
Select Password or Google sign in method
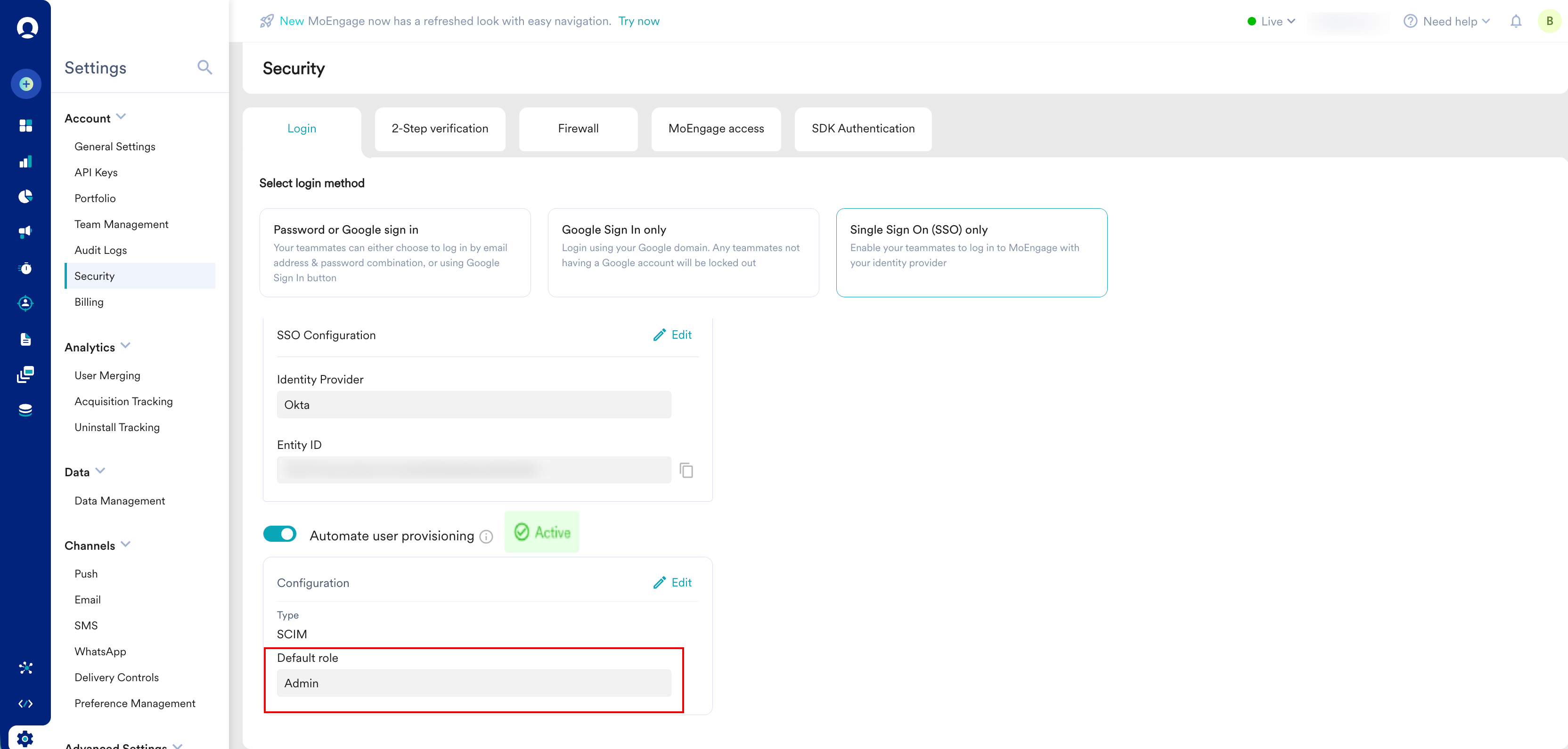click(x=395, y=252)
